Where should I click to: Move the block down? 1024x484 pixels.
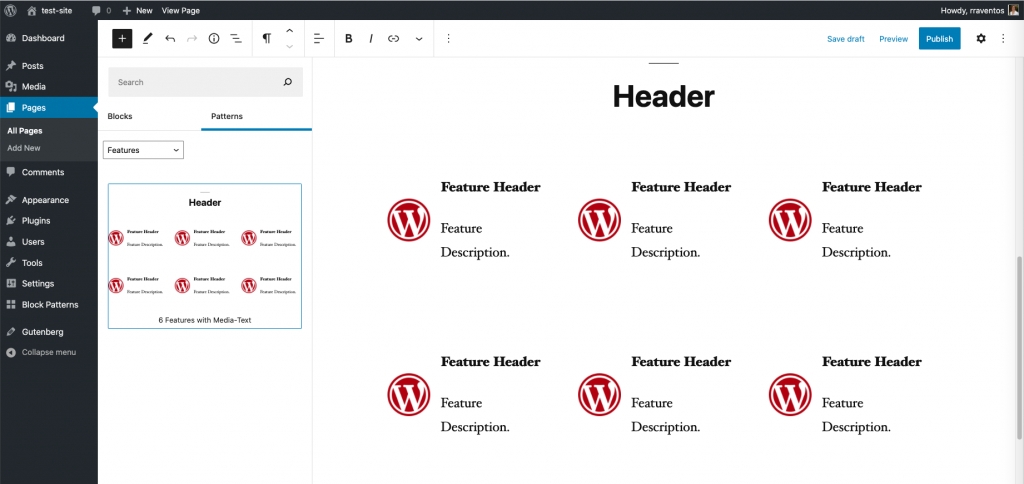tap(289, 46)
